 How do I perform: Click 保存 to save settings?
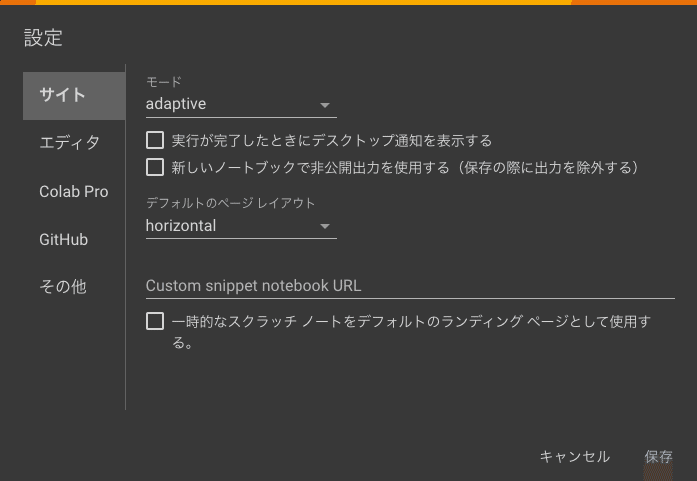click(x=658, y=457)
